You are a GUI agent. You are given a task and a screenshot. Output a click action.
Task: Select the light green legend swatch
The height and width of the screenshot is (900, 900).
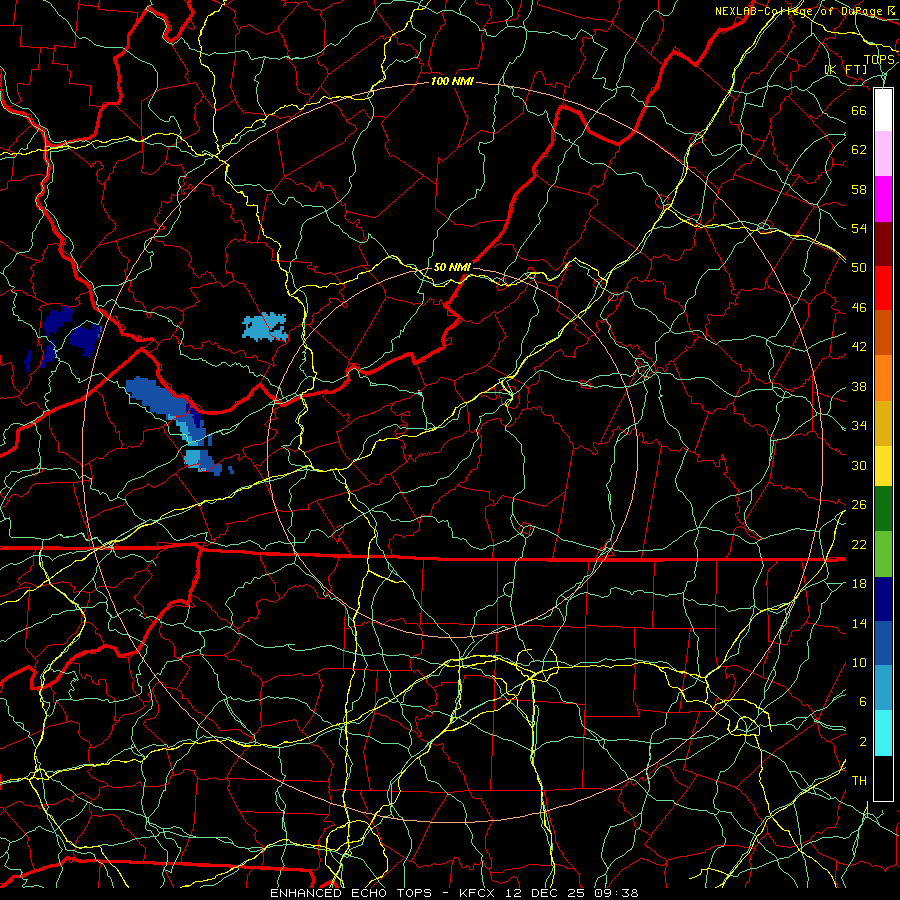coord(883,554)
